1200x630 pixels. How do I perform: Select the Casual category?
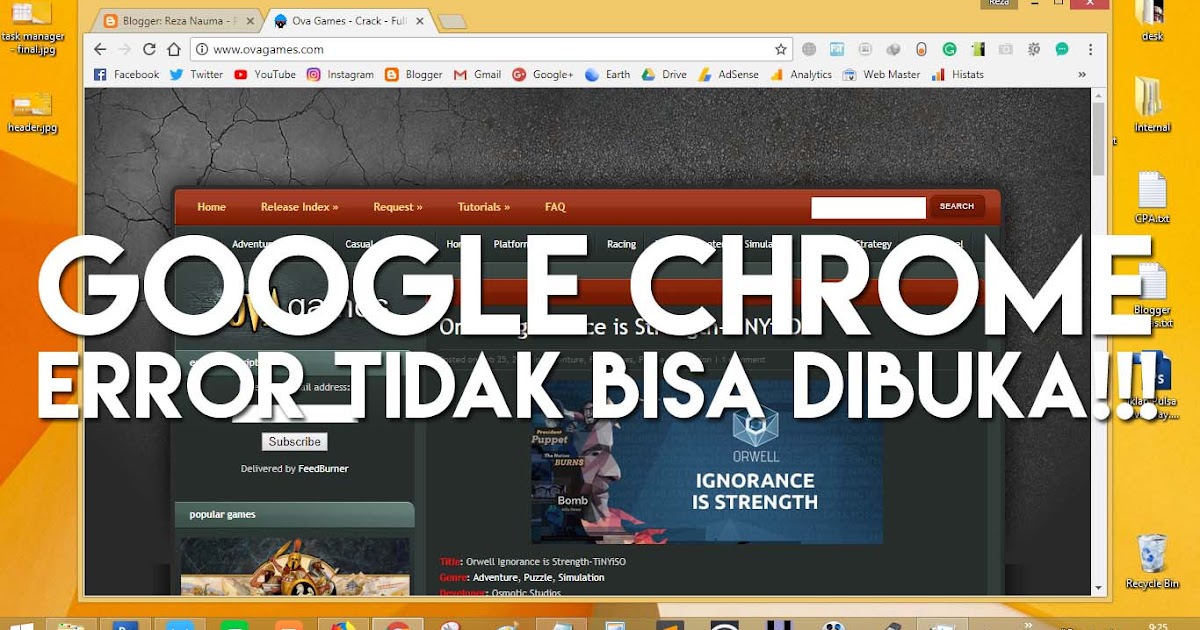point(359,244)
